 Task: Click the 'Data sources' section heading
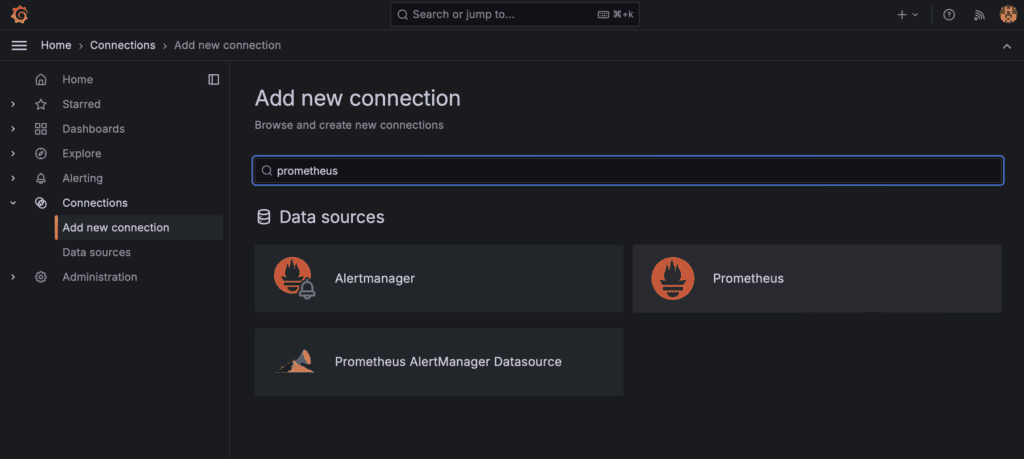point(332,217)
